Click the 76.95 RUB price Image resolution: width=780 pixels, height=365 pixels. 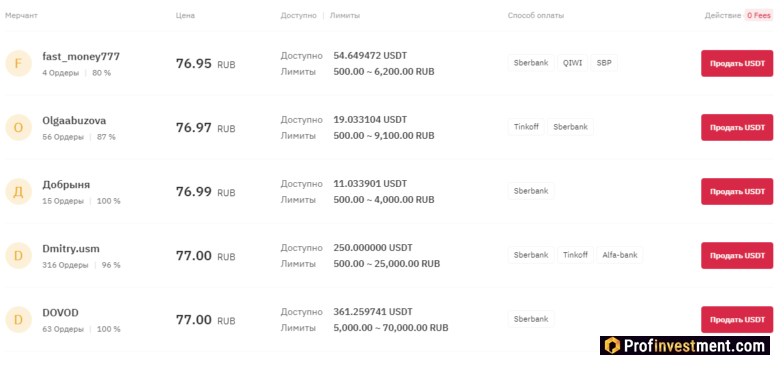coord(205,64)
